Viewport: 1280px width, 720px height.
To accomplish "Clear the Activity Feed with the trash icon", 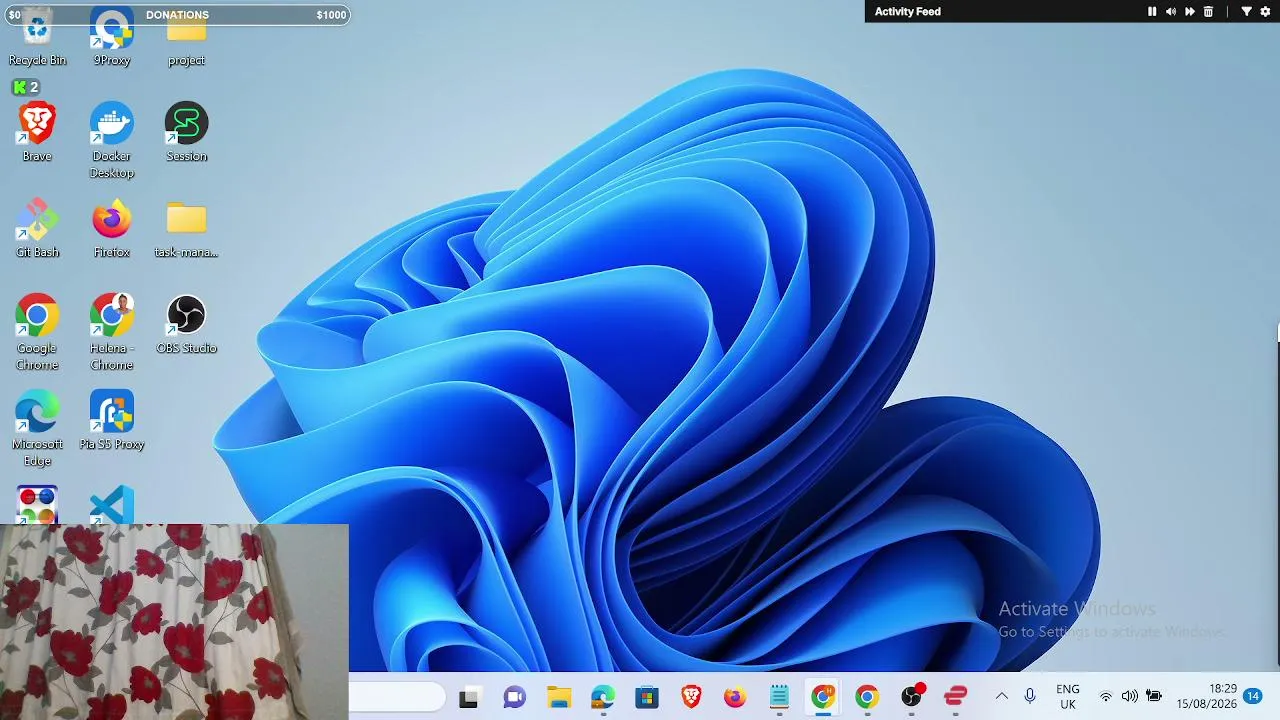I will pos(1208,12).
